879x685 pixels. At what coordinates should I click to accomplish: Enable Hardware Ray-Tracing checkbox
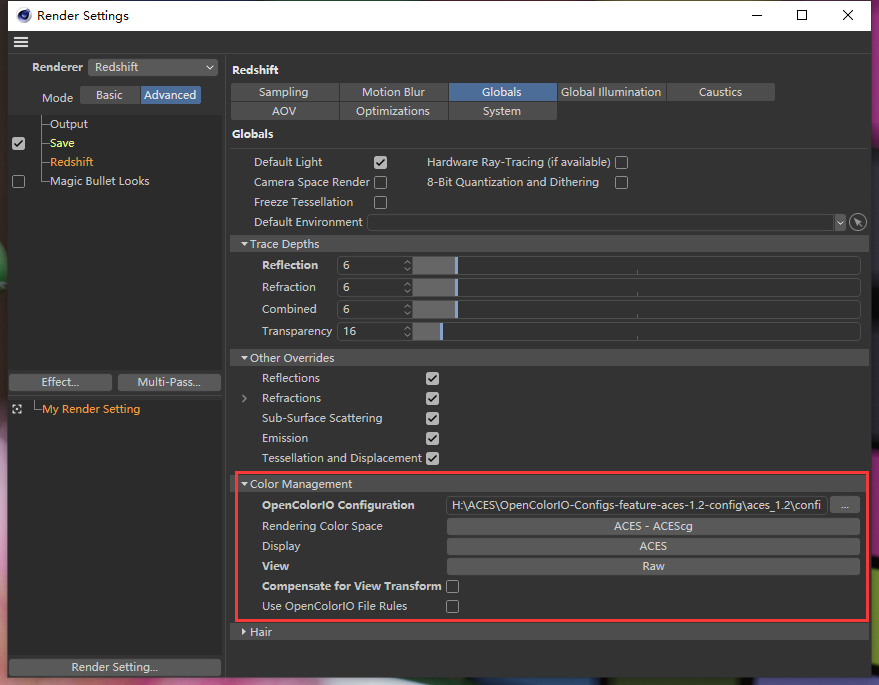(621, 163)
